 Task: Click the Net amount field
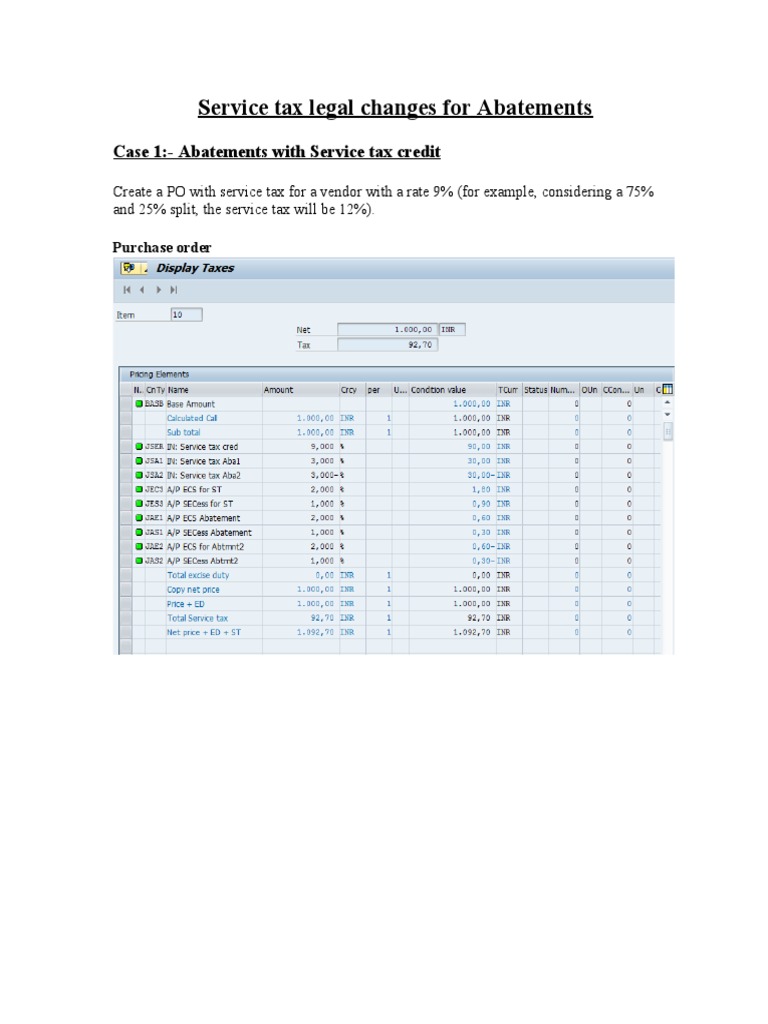pyautogui.click(x=387, y=330)
